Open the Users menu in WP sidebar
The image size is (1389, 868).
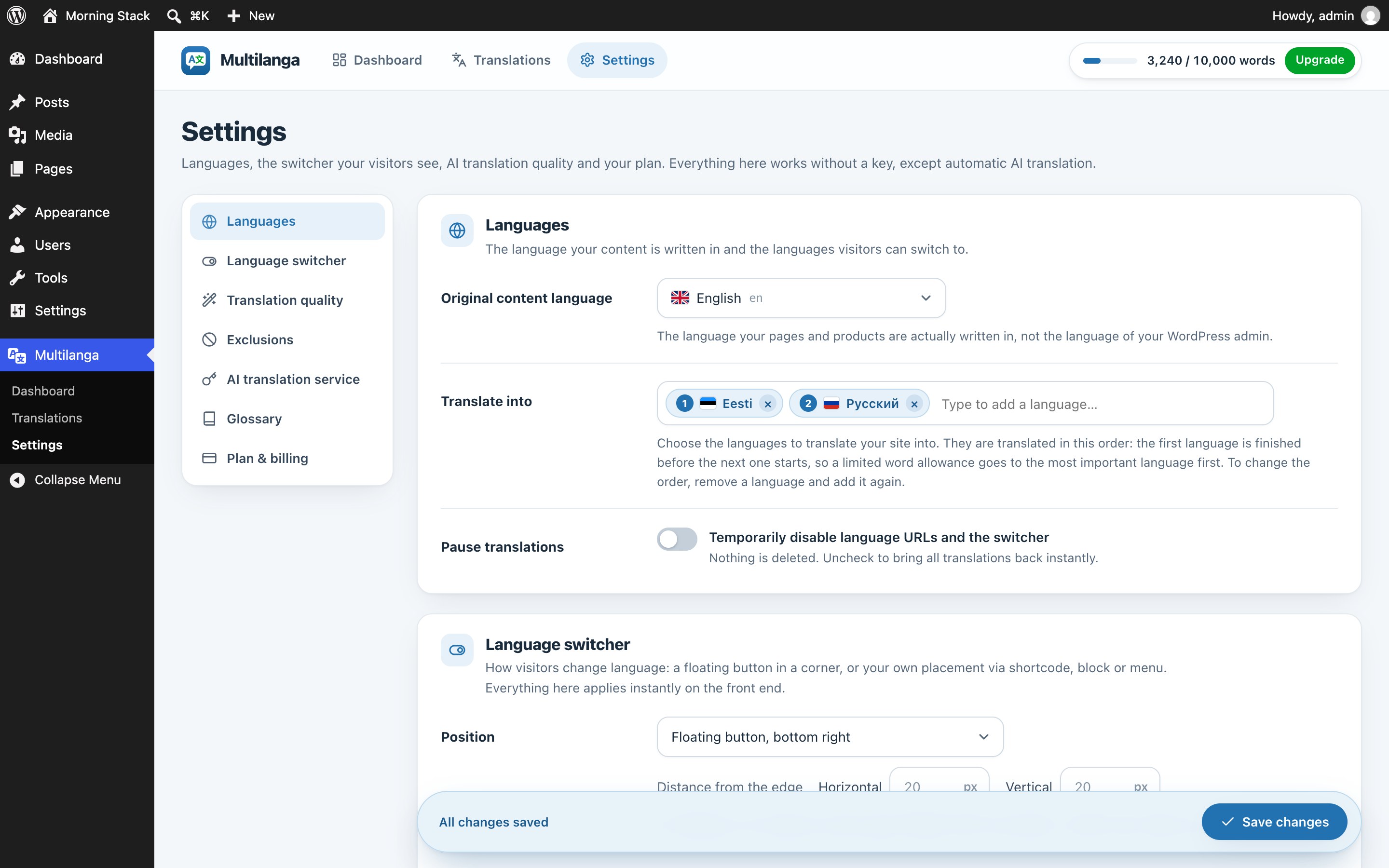[x=77, y=244]
